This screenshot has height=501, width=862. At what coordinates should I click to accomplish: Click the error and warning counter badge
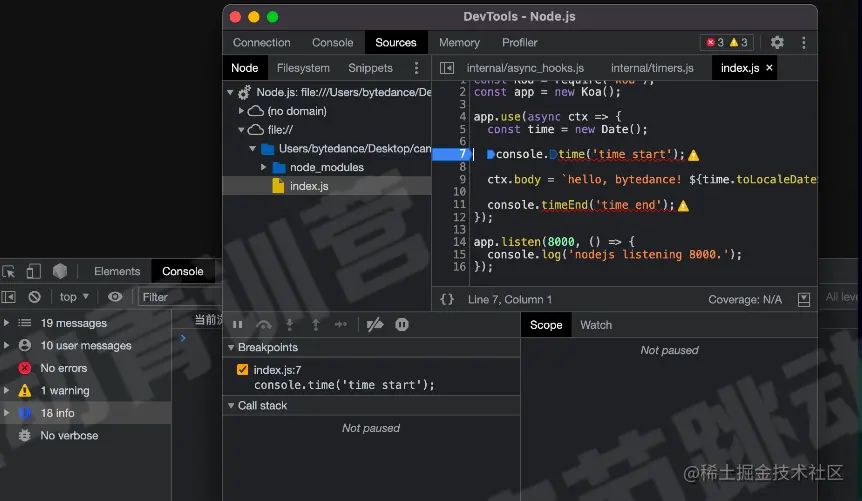pyautogui.click(x=727, y=42)
